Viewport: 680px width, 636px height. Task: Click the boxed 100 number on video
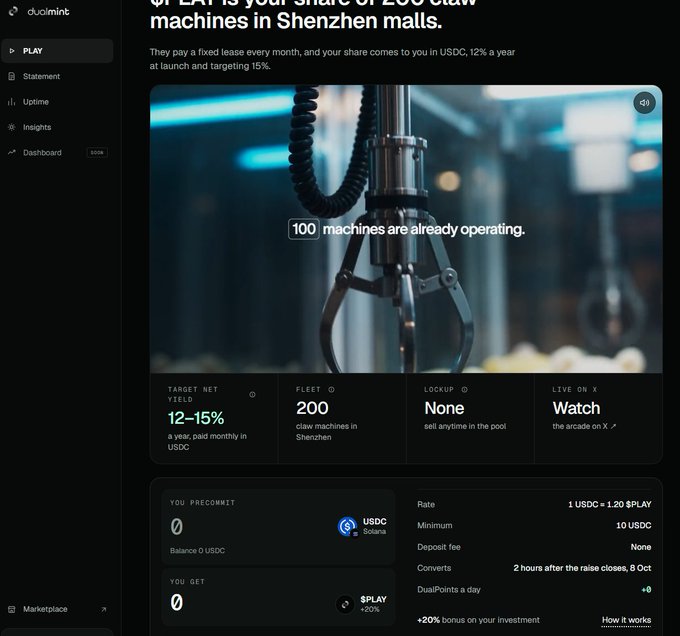[304, 229]
